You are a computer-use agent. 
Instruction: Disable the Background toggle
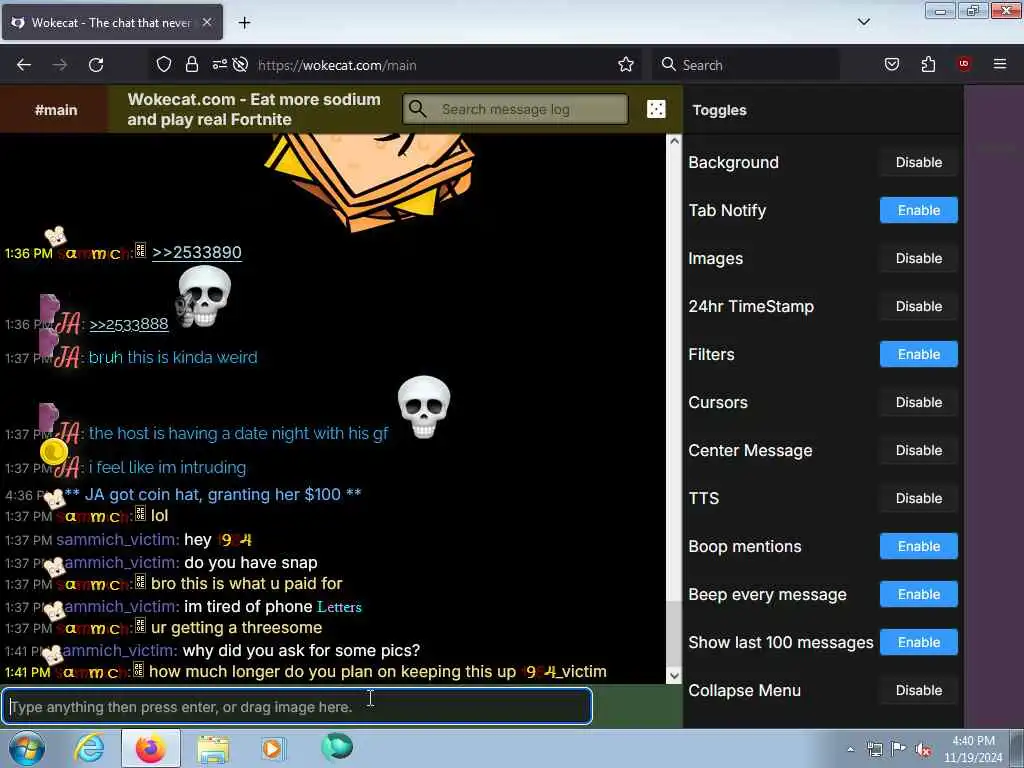[x=918, y=162]
